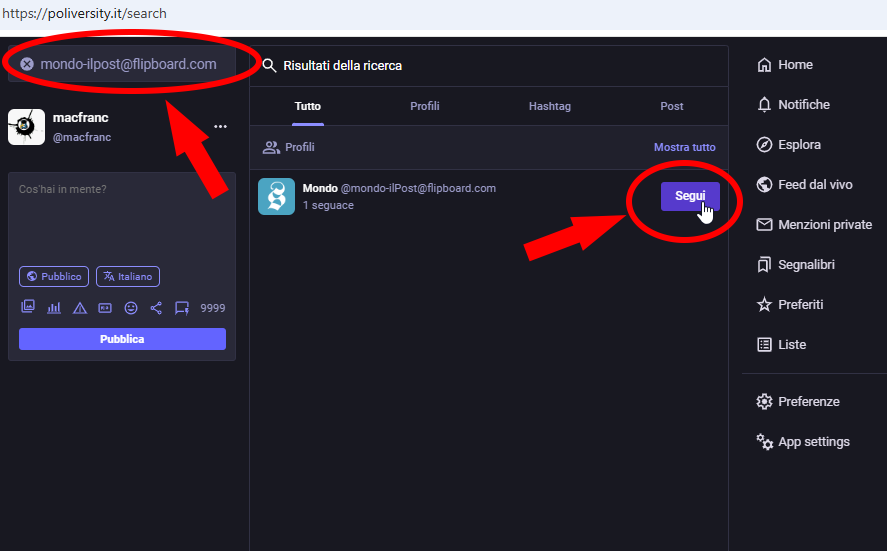Open App settings
The height and width of the screenshot is (551, 887).
803,442
